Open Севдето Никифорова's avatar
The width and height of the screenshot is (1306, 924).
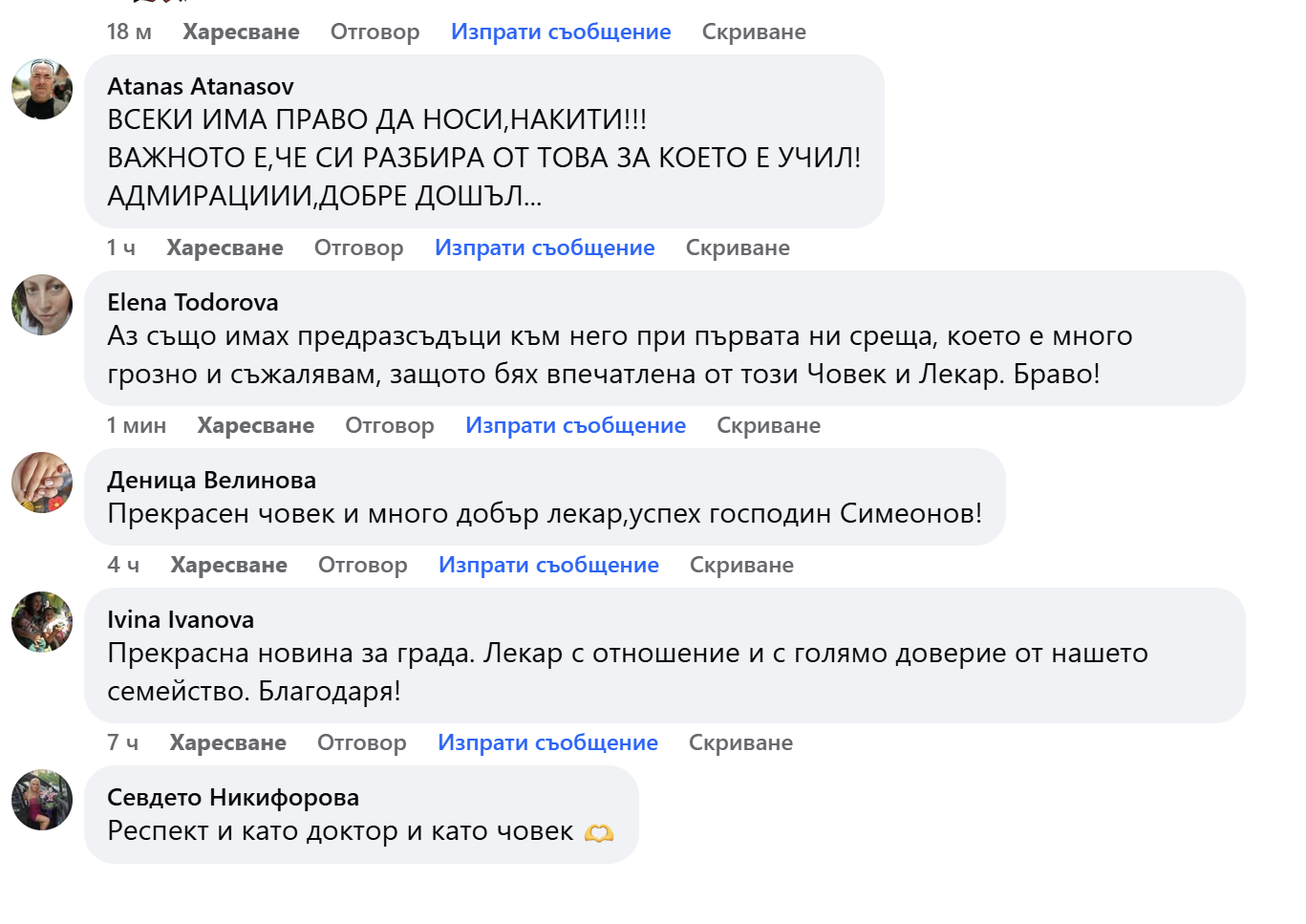[42, 800]
